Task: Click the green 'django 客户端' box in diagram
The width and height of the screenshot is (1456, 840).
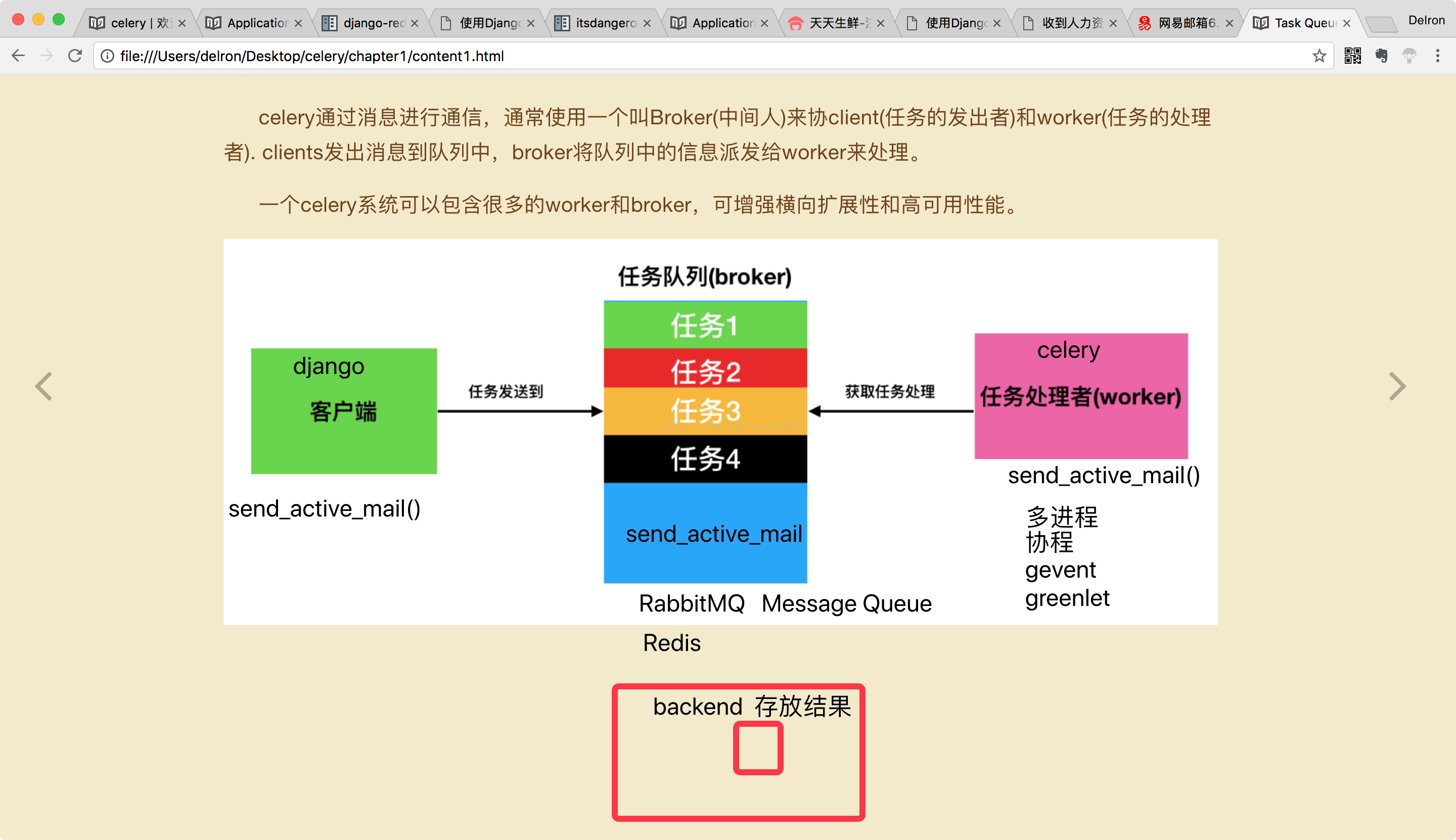Action: click(344, 411)
